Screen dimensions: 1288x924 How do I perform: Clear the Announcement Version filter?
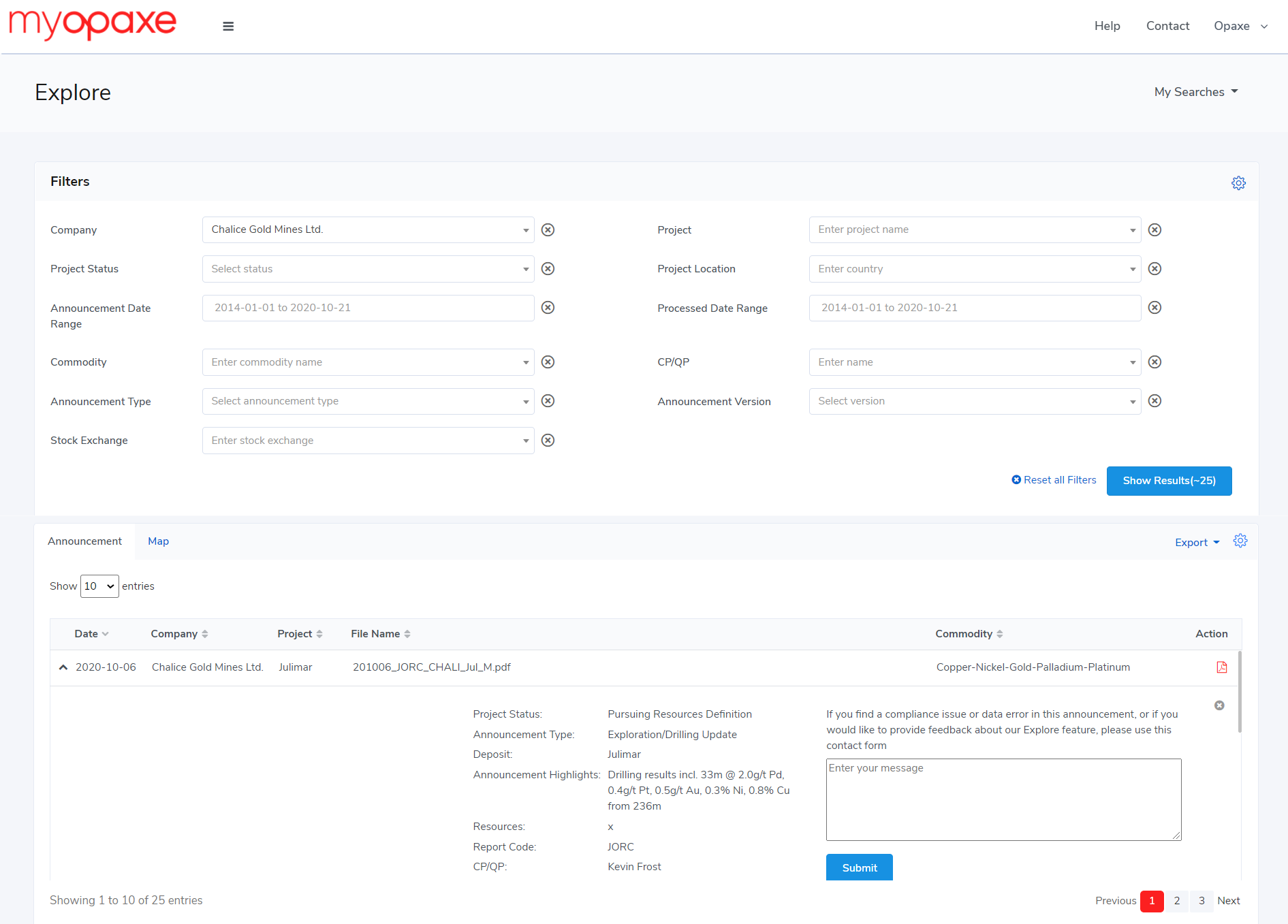click(x=1155, y=401)
